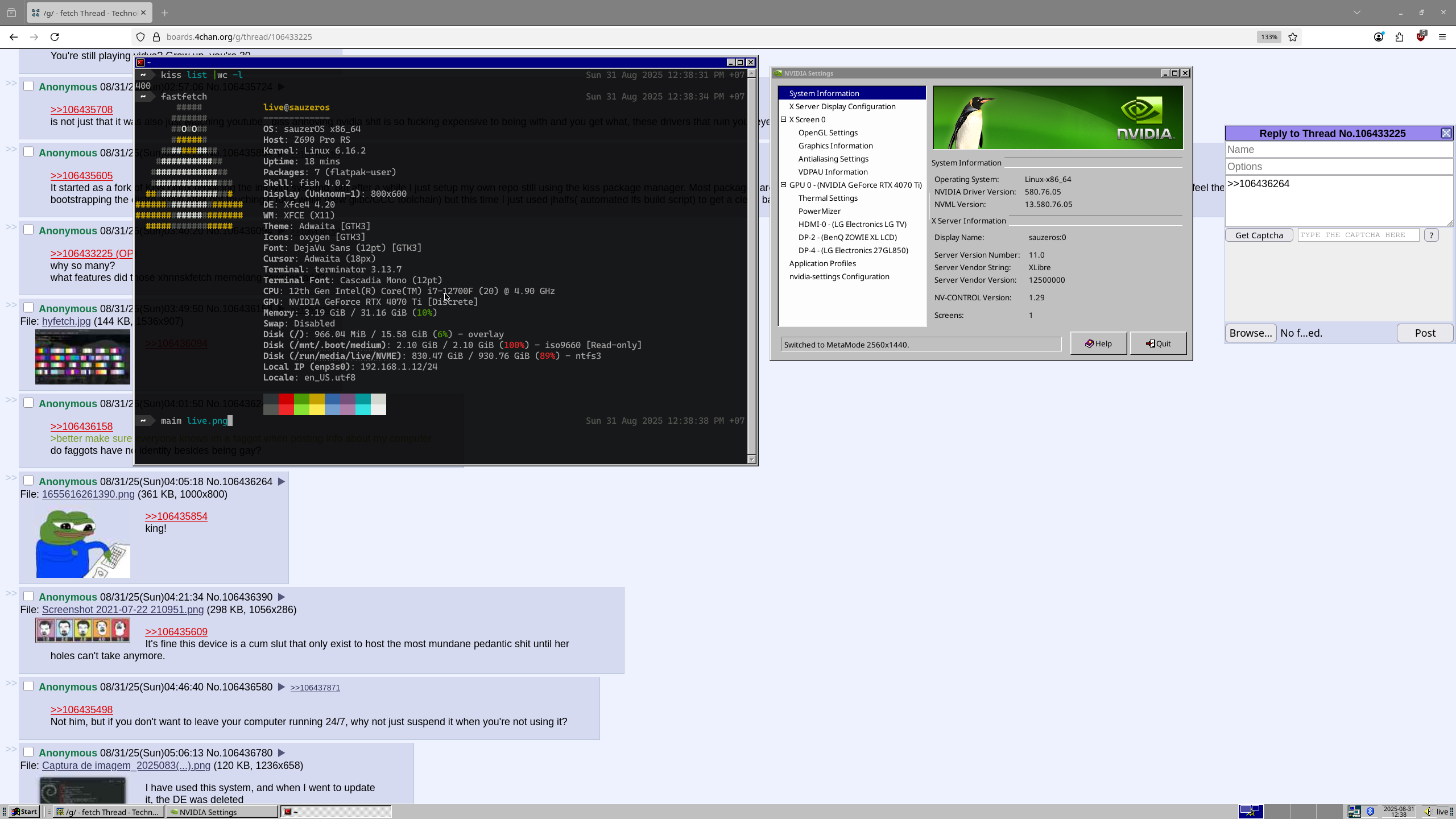This screenshot has height=819, width=1456.
Task: Tick checkbox for post No.106436390
Action: point(28,596)
